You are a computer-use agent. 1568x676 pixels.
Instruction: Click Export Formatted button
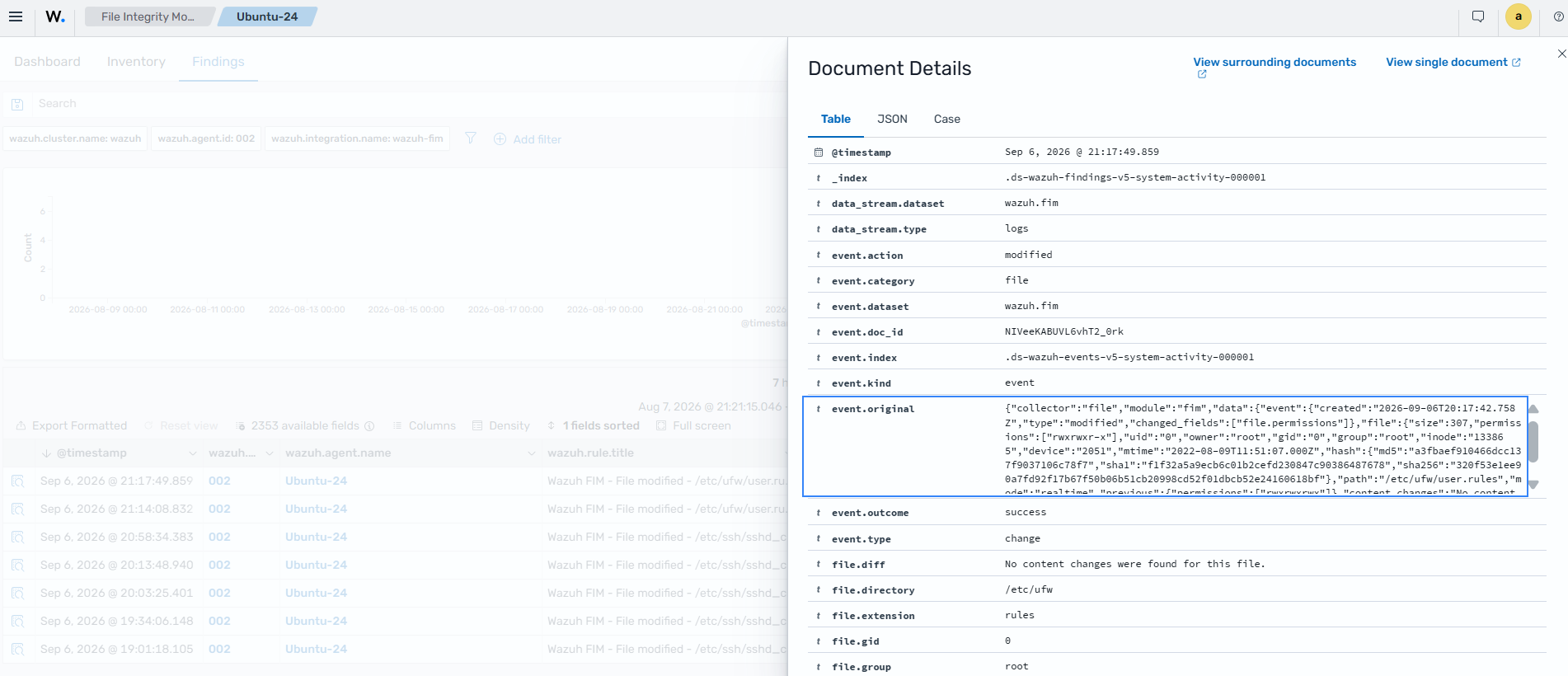pos(72,425)
